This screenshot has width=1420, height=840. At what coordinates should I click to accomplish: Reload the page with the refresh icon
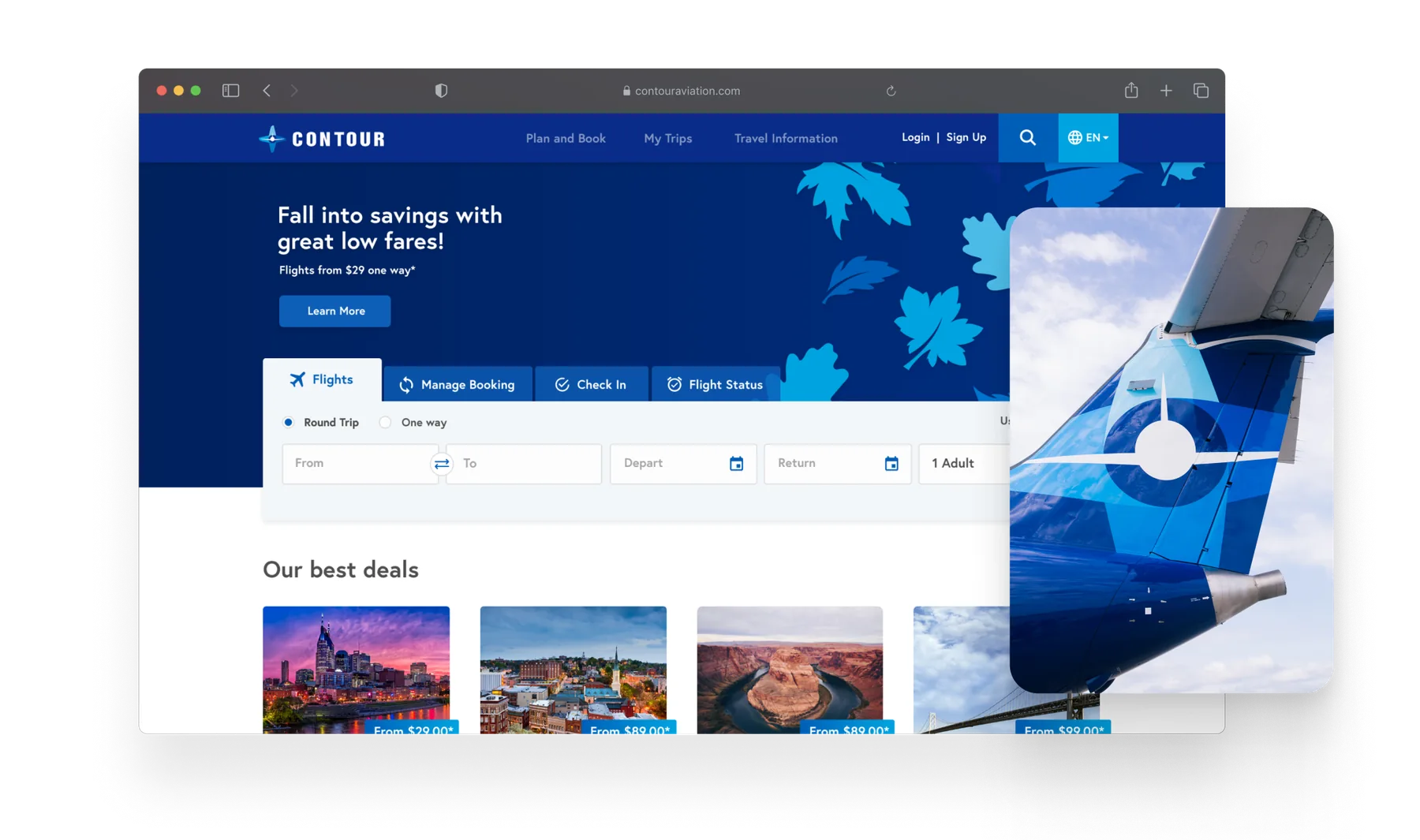pyautogui.click(x=891, y=91)
